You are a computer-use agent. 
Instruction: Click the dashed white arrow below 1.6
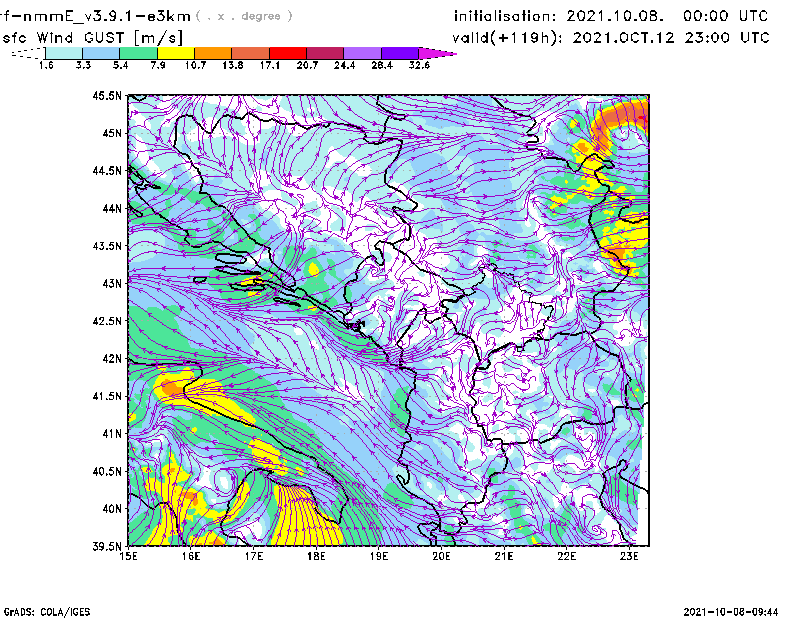(28, 53)
